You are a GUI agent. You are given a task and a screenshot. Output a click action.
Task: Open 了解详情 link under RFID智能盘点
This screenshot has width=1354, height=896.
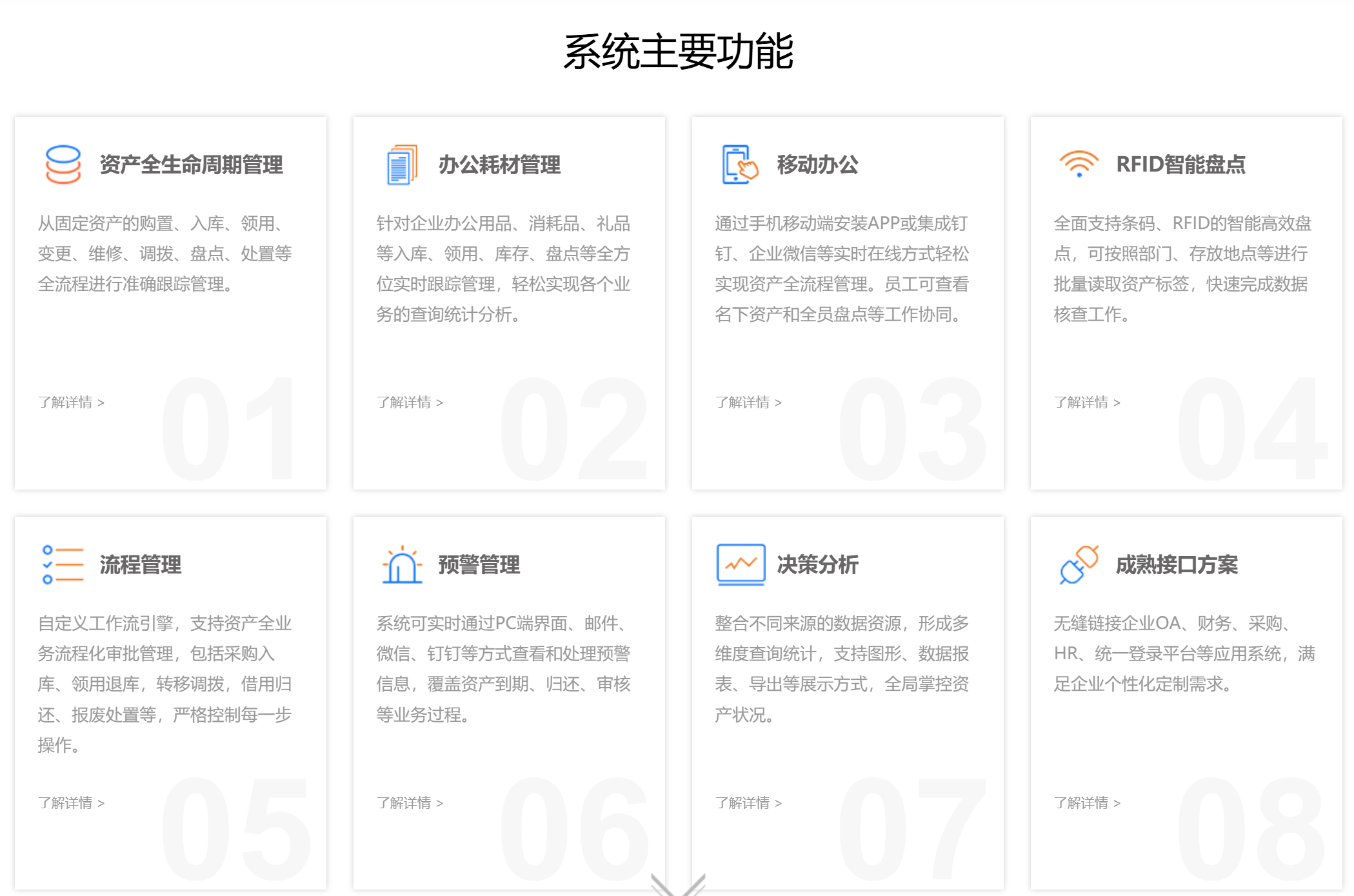pos(1087,403)
